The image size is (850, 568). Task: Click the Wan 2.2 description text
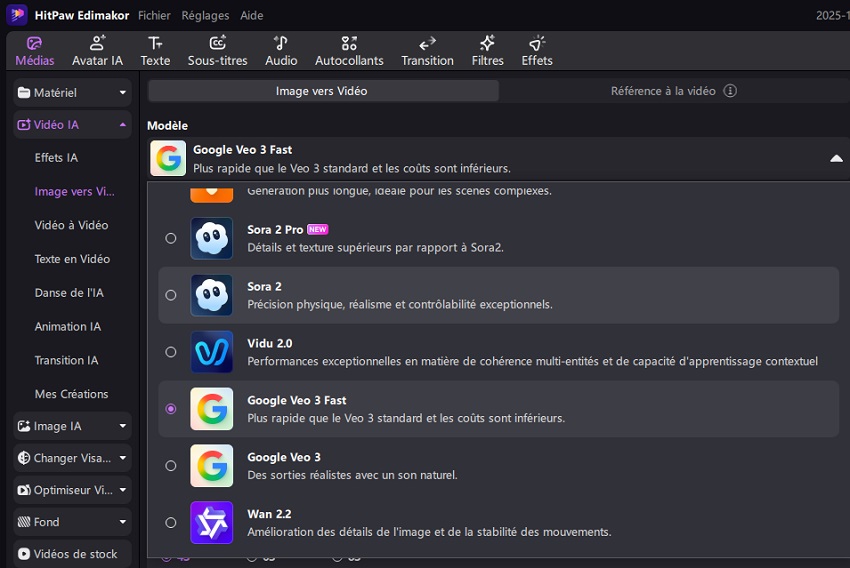(429, 532)
